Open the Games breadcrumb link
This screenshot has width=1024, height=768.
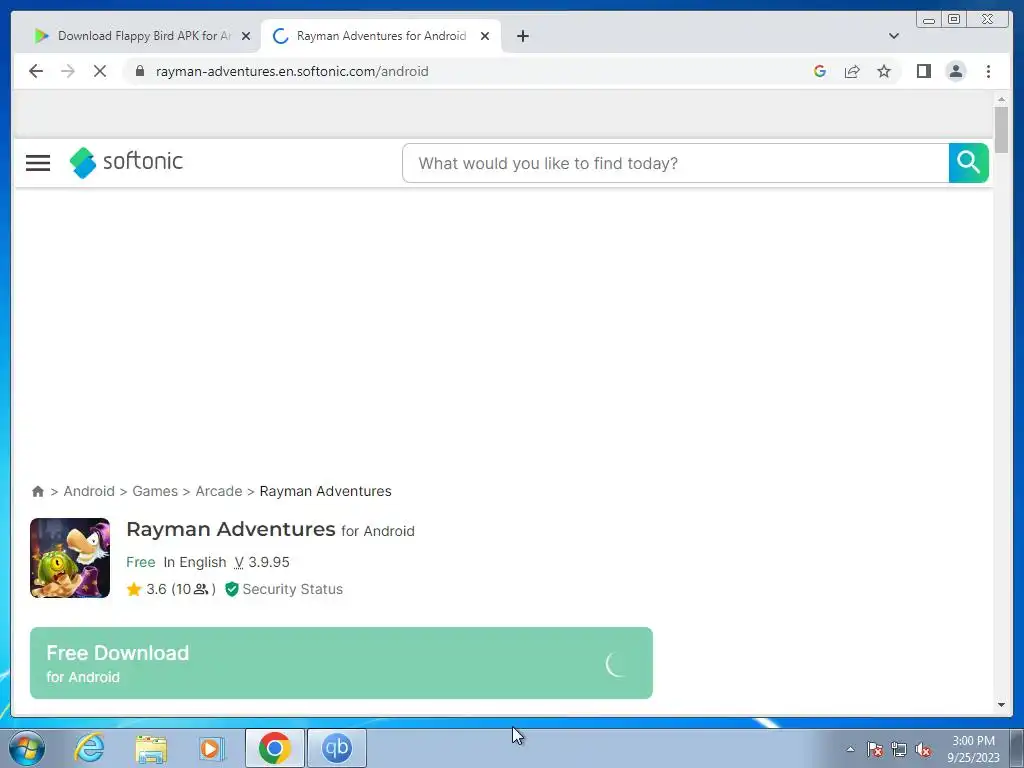pyautogui.click(x=155, y=491)
